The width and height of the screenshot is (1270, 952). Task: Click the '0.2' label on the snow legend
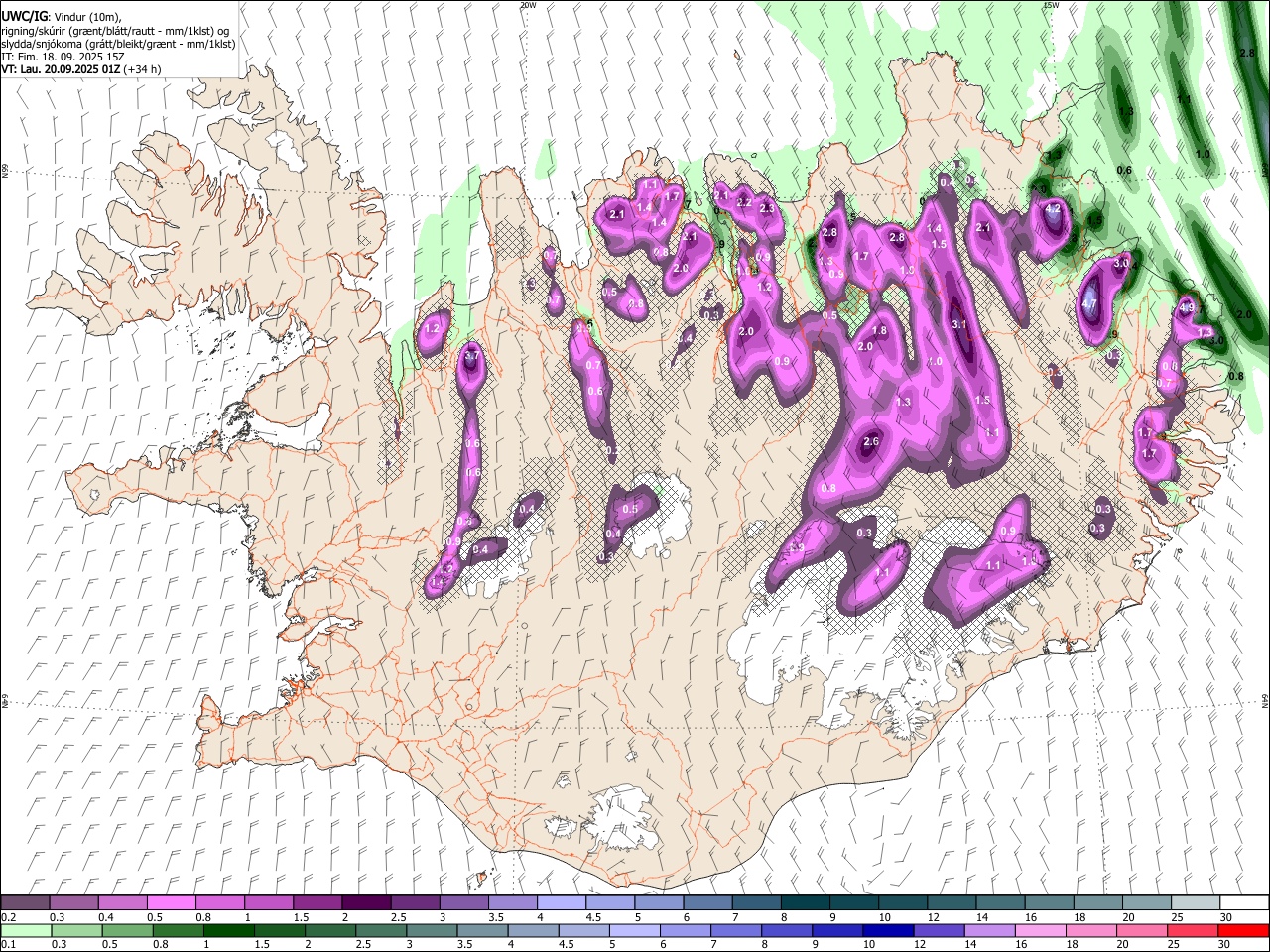[x=8, y=916]
